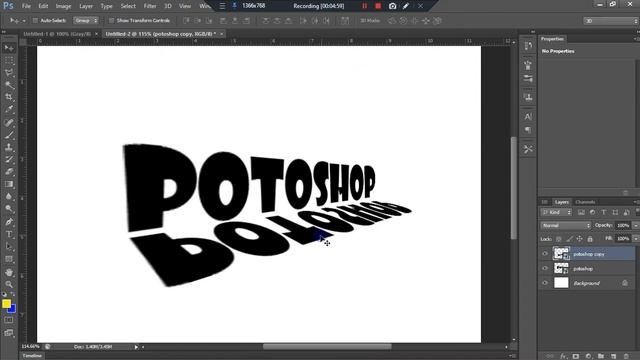
Task: Switch to Untitled-1 document tab
Action: tap(57, 34)
